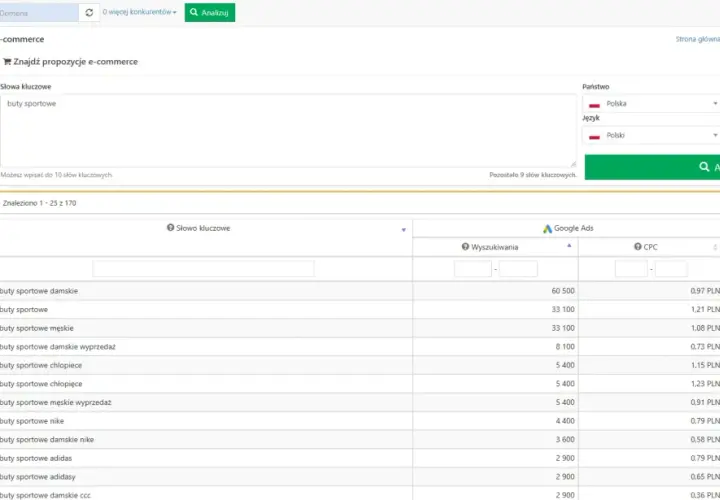Click the shopping cart icon near Znajdź propozycje

tap(7, 62)
